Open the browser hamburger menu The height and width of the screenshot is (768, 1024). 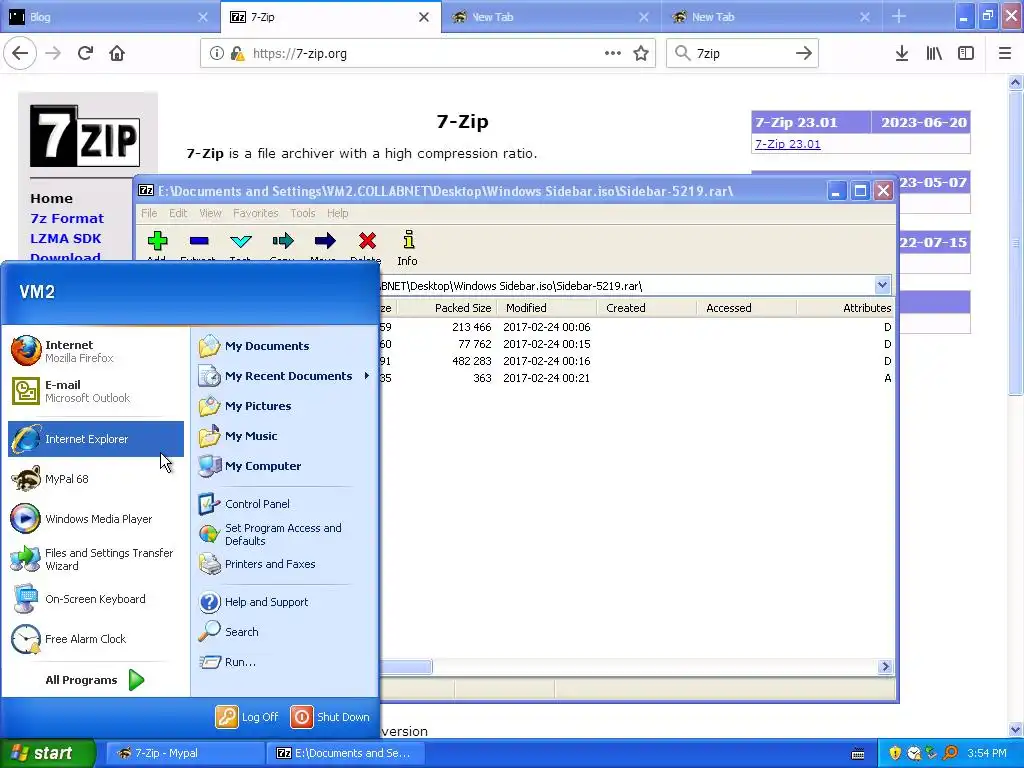1005,54
